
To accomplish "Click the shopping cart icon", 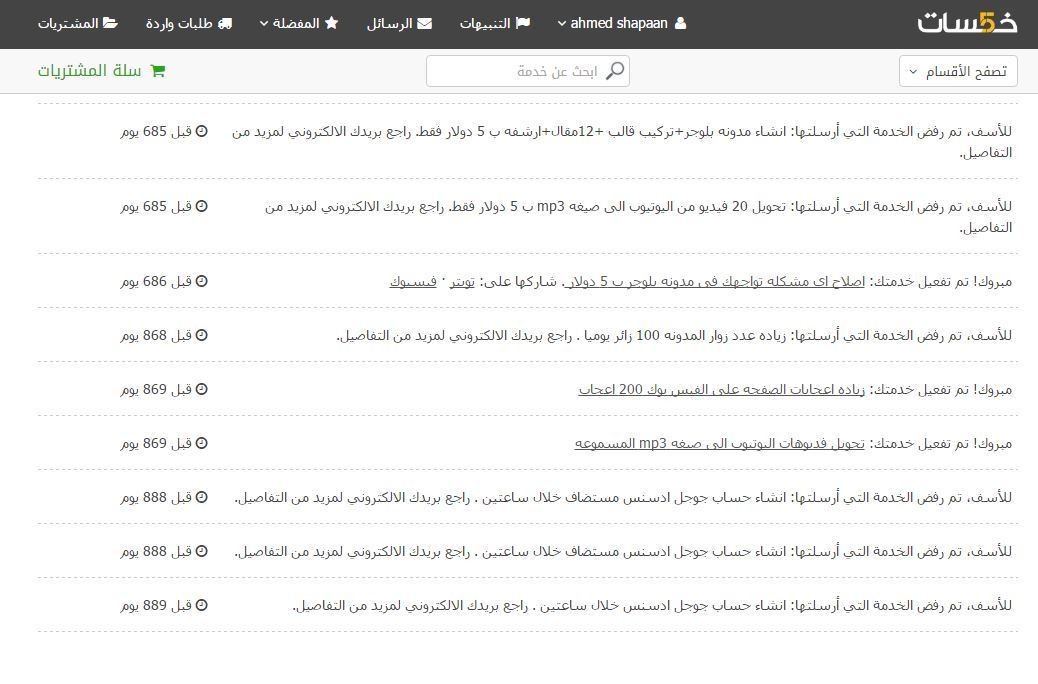I will 158,71.
